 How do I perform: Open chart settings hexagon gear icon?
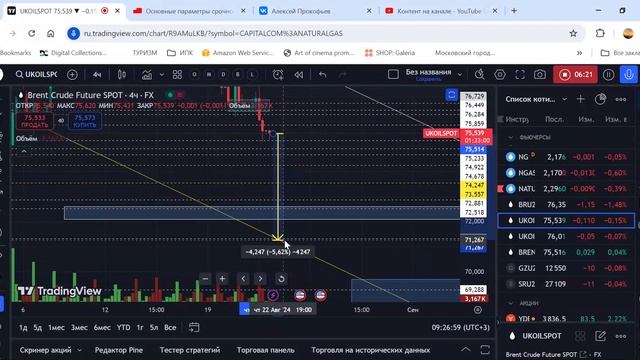pyautogui.click(x=500, y=75)
